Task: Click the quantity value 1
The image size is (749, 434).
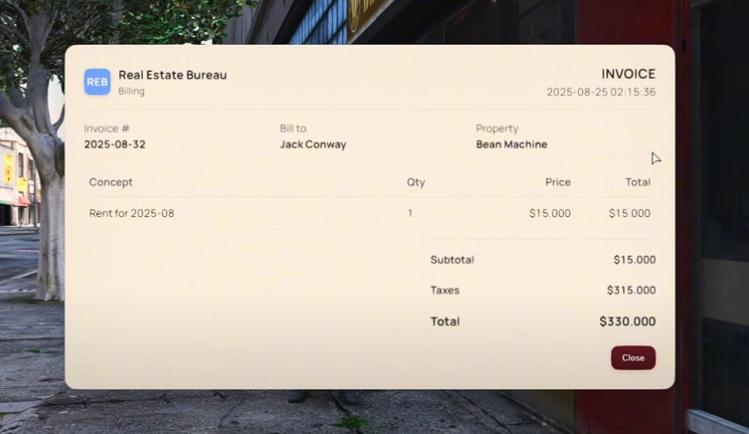Action: pos(410,213)
